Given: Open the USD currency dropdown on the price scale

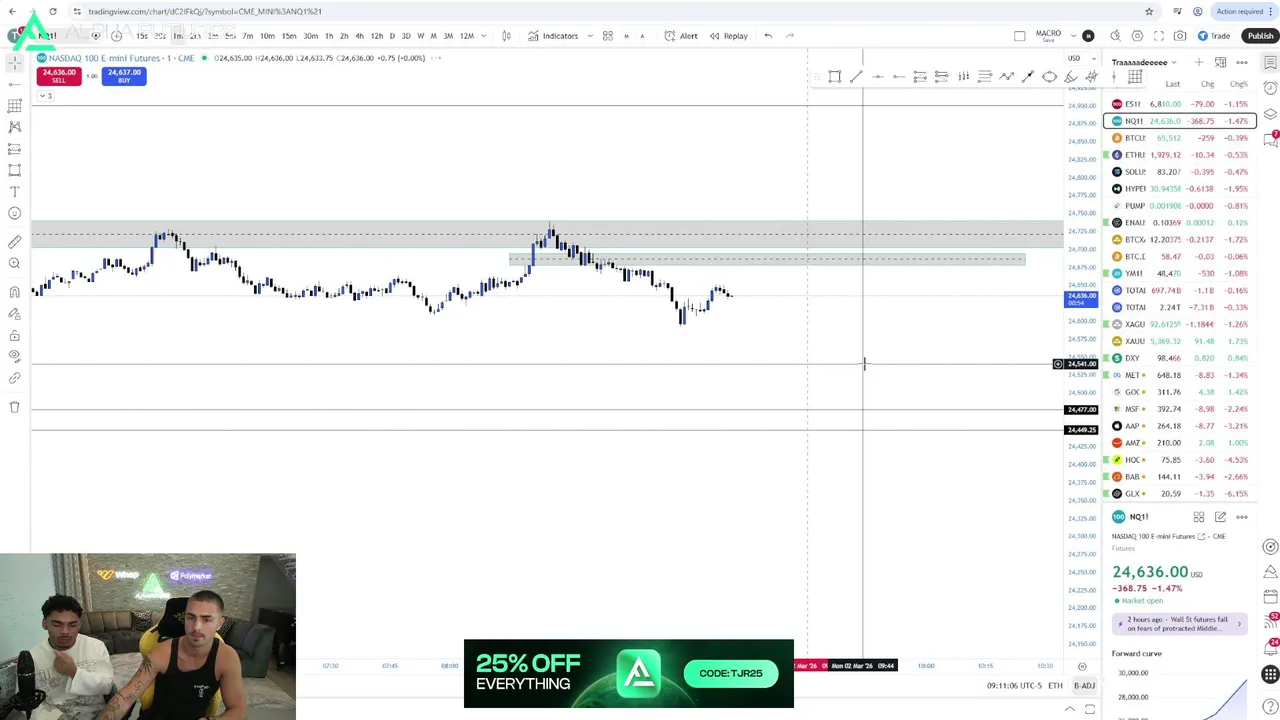Looking at the screenshot, I should point(1080,58).
